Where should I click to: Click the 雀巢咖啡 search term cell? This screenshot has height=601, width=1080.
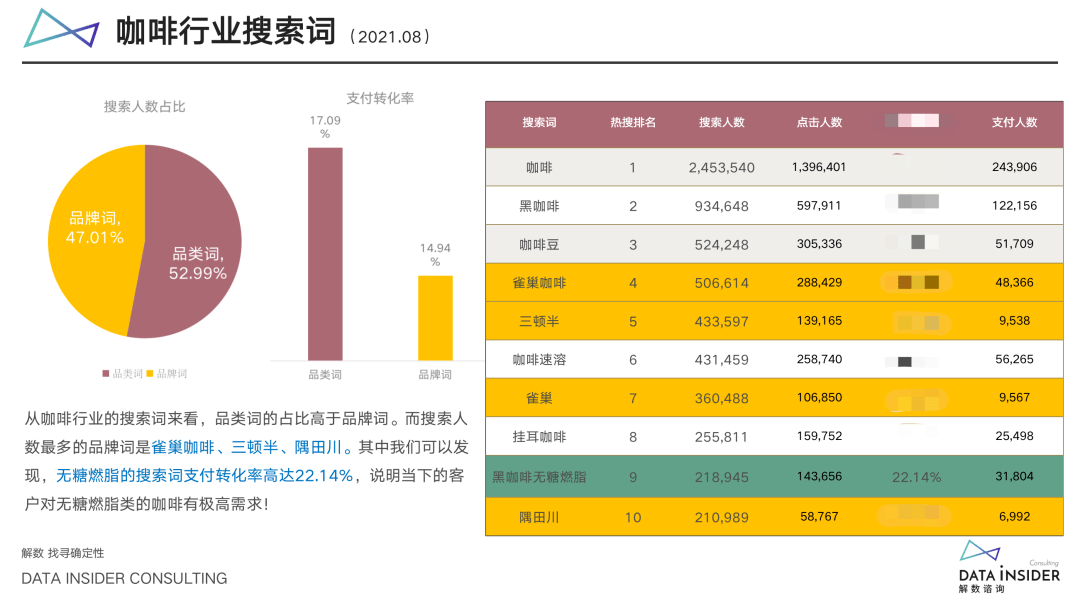(539, 283)
